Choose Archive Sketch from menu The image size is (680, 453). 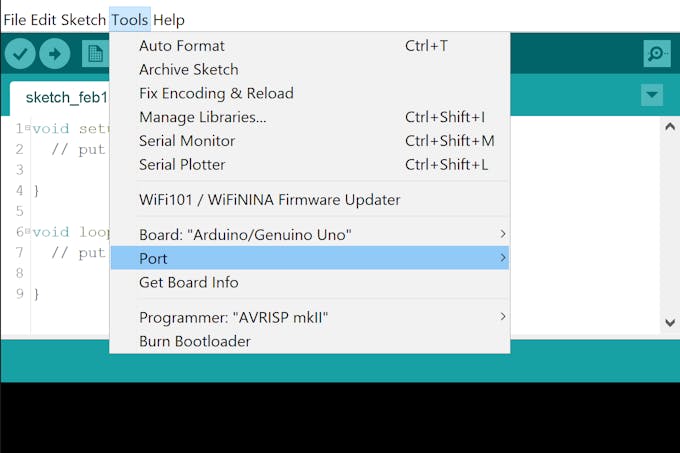pos(189,70)
